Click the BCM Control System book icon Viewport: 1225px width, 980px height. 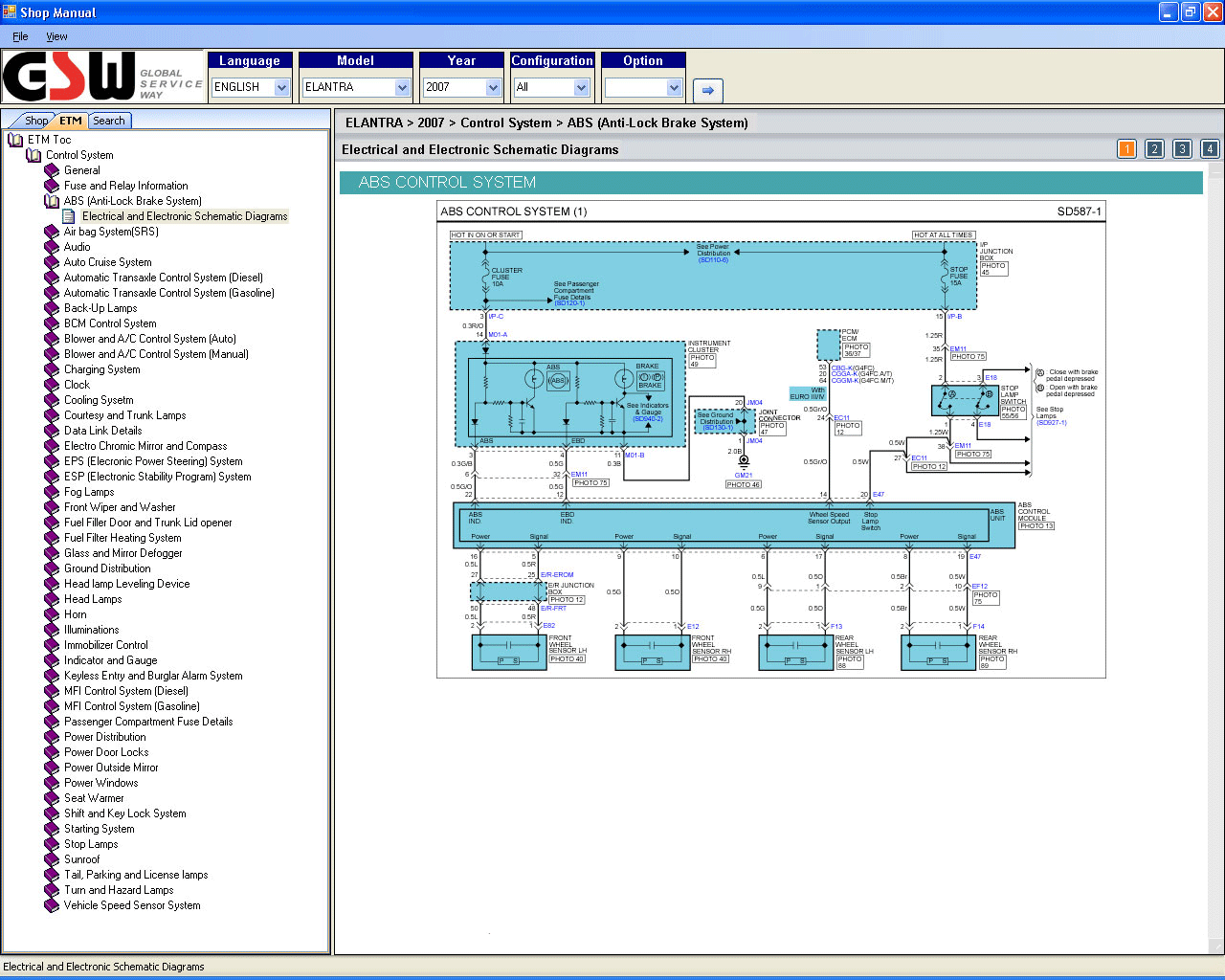(x=52, y=323)
